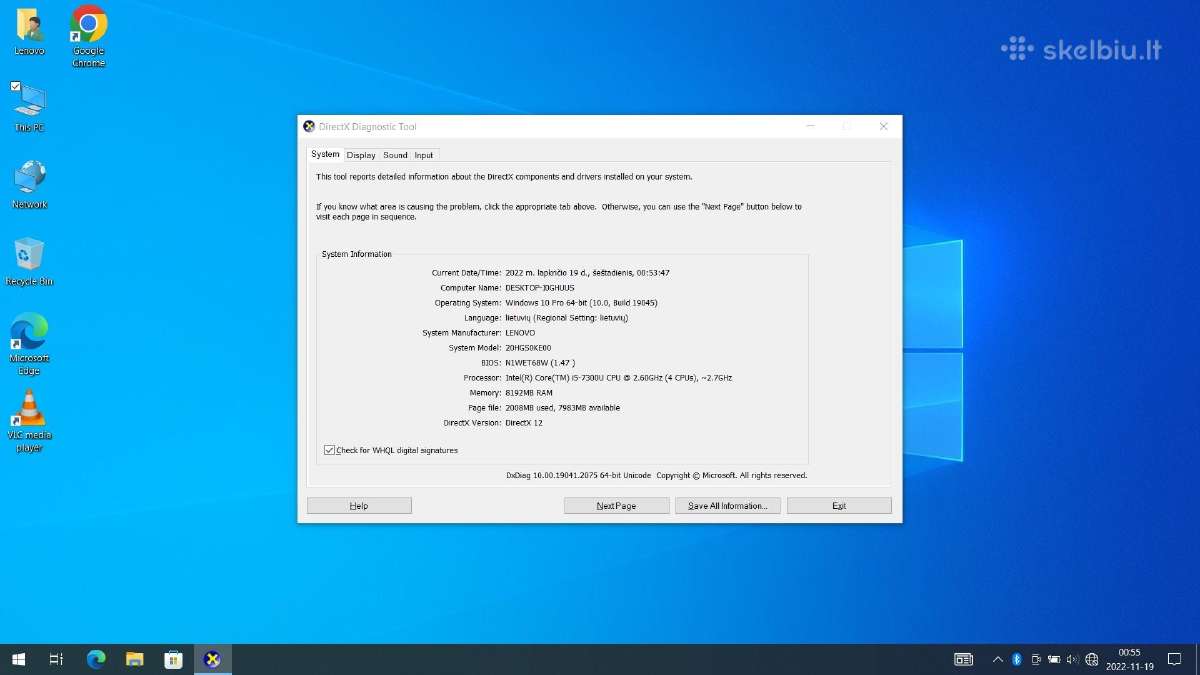The image size is (1200, 675).
Task: Click the 8192MB RAM value
Action: pyautogui.click(x=529, y=393)
